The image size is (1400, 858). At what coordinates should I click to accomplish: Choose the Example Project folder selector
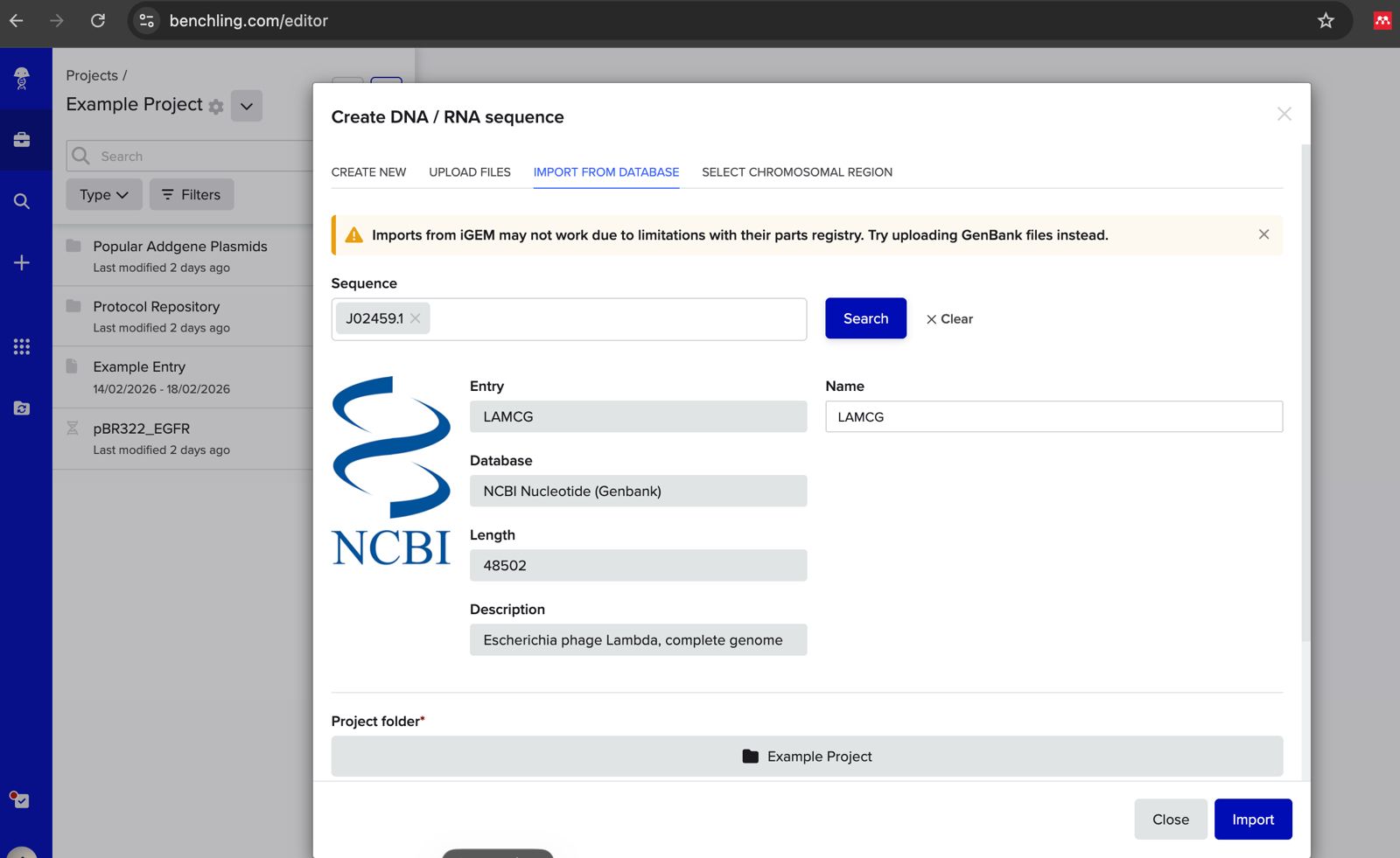pos(806,757)
